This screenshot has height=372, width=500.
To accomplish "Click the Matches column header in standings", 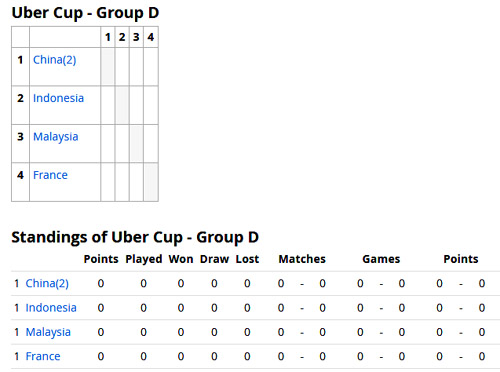I will 302,259.
